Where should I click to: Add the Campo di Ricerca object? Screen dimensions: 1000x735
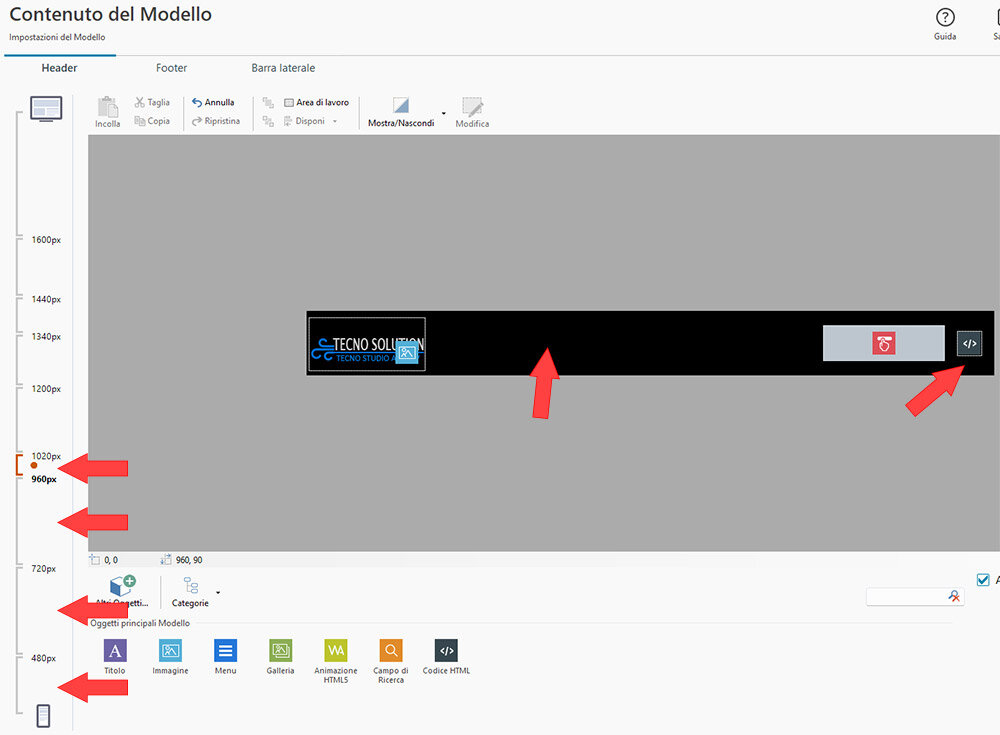pos(391,652)
